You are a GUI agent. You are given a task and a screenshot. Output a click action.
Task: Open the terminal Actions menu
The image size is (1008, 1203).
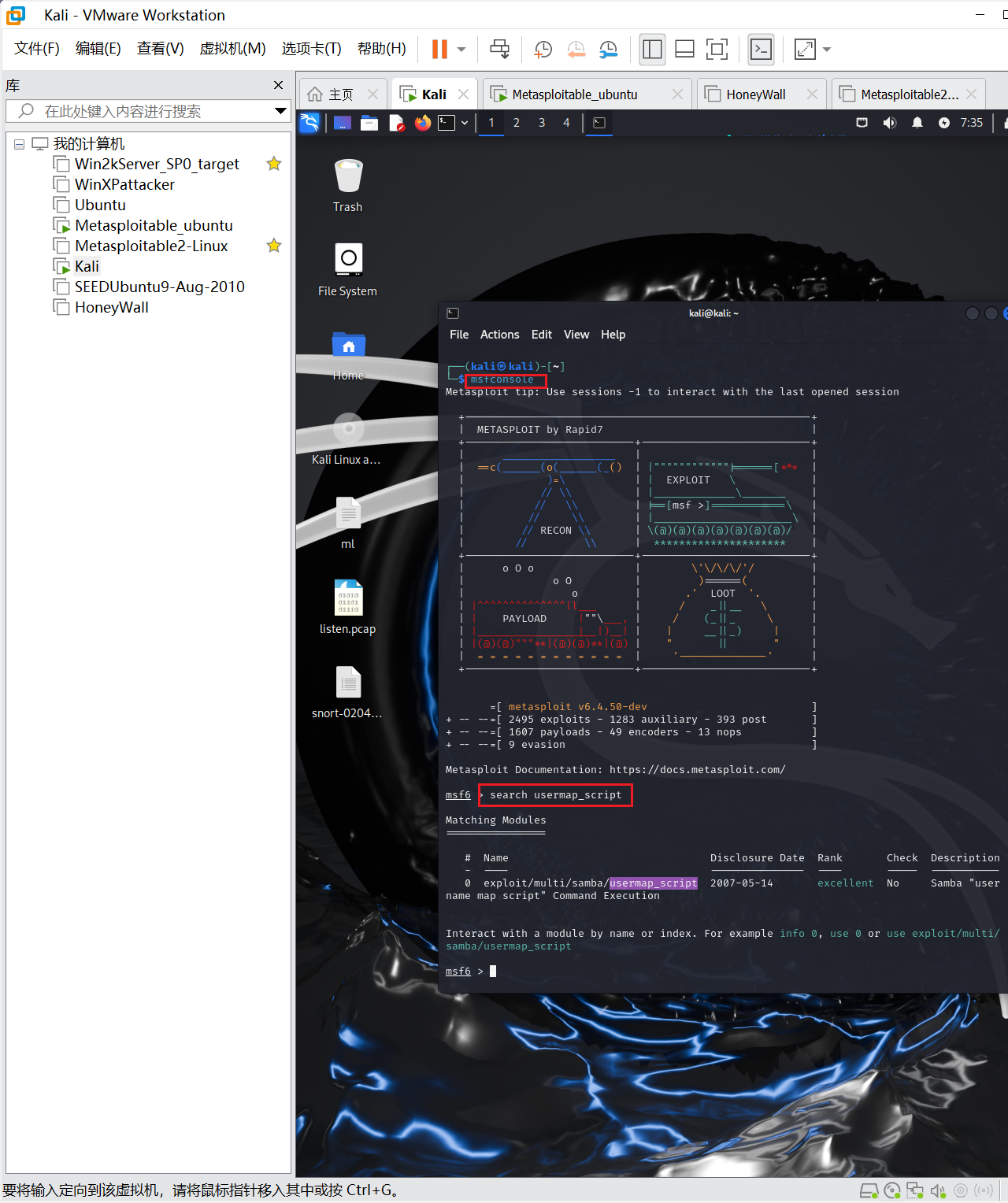click(500, 335)
